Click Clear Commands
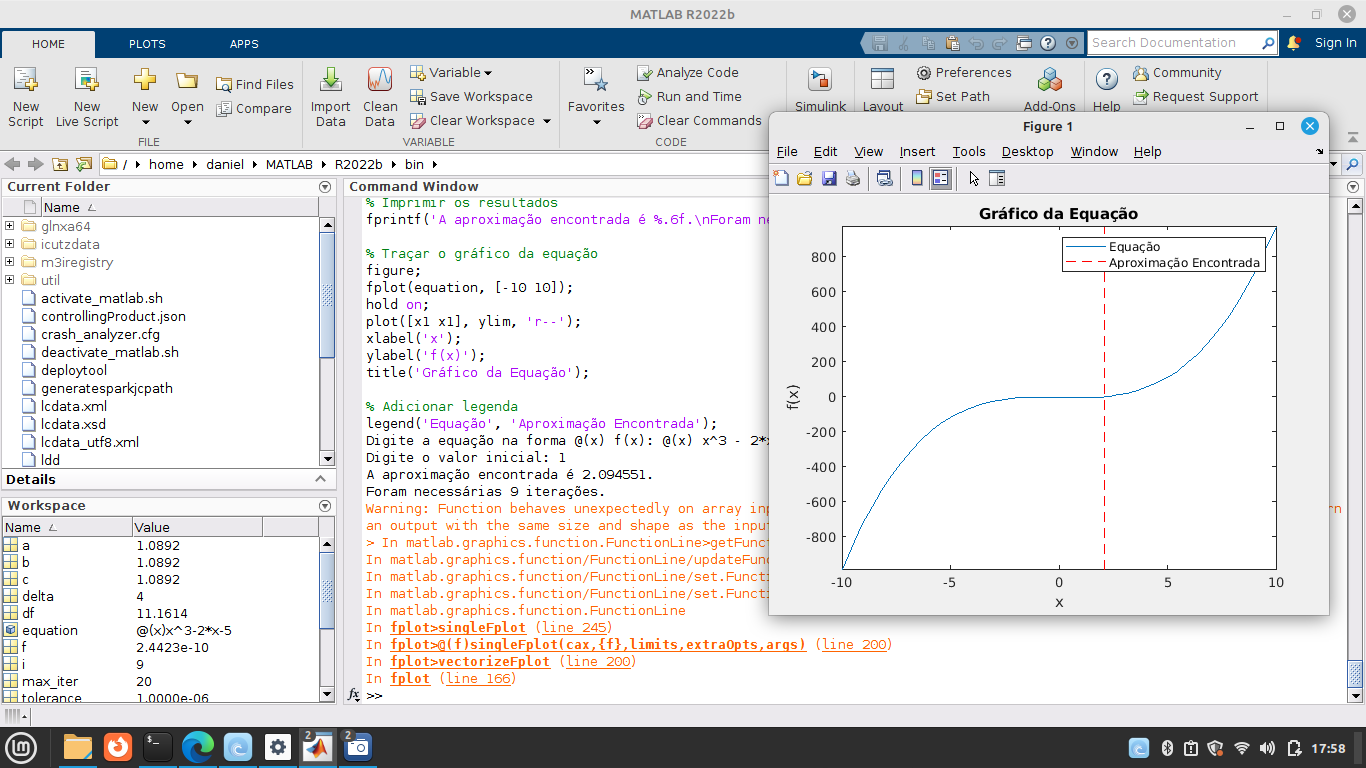 [x=699, y=120]
